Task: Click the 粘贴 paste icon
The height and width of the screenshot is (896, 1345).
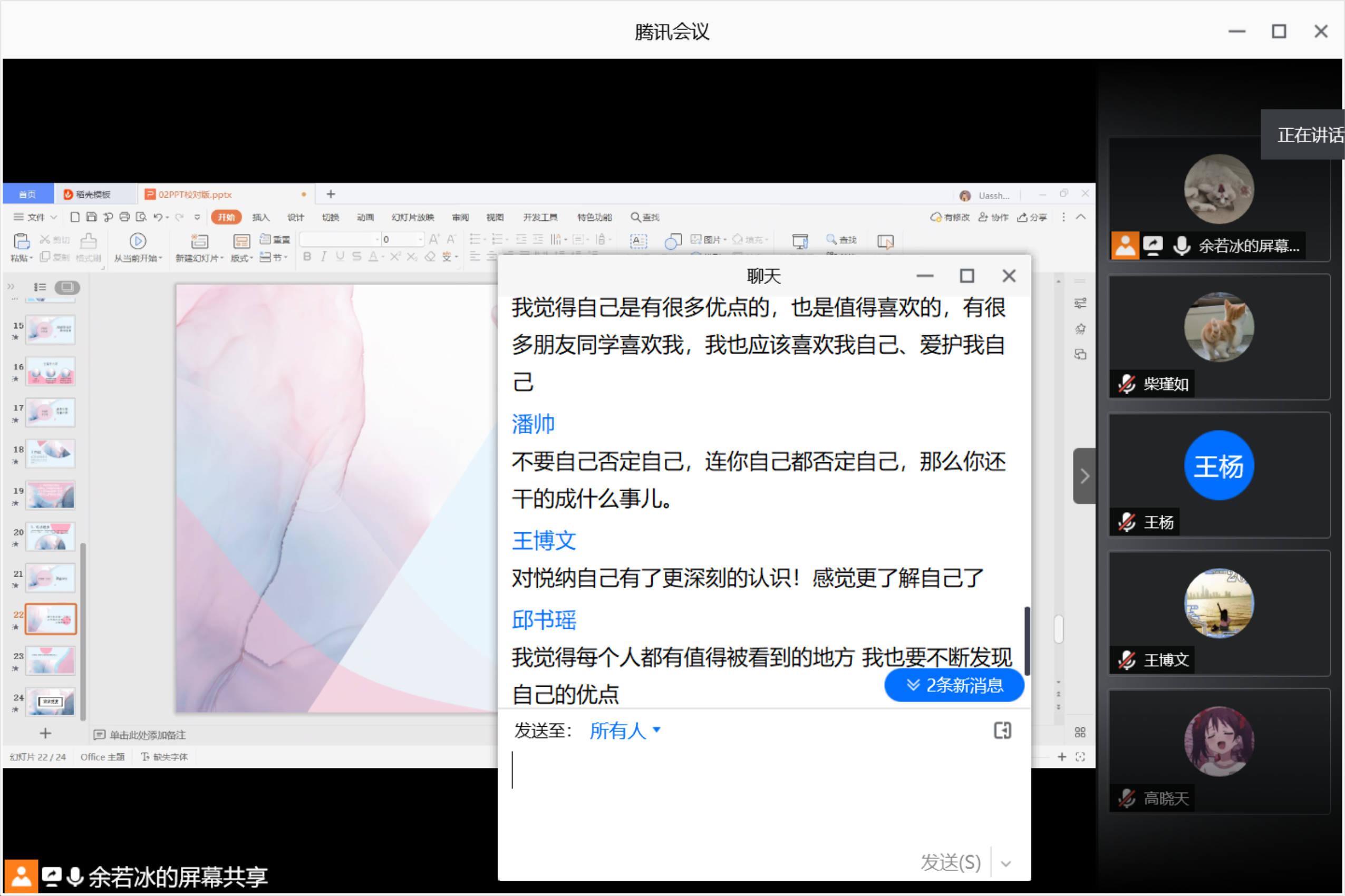Action: (21, 241)
